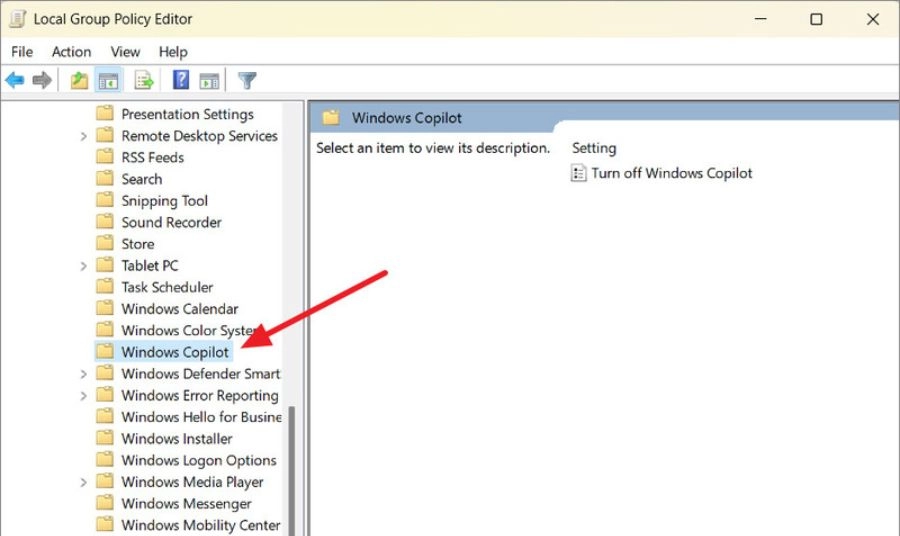
Task: Click the Presentation Settings folder icon
Action: click(x=104, y=113)
